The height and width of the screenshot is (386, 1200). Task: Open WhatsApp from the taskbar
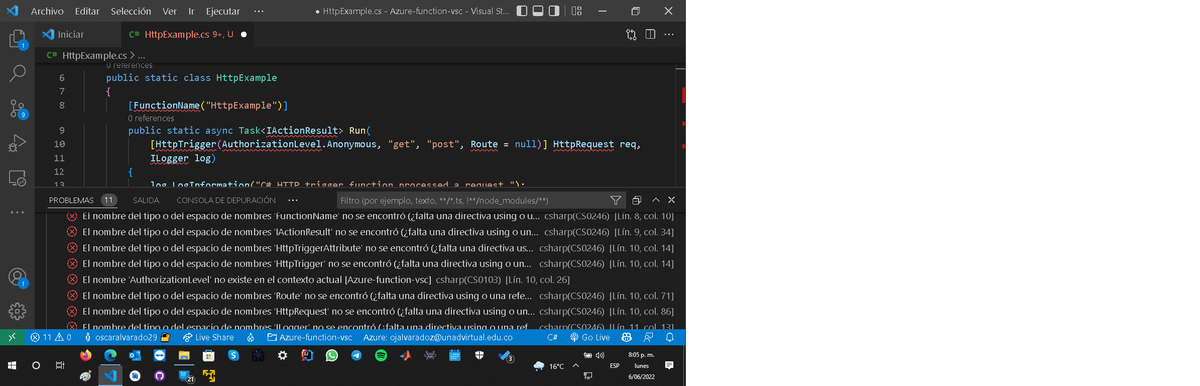[332, 355]
